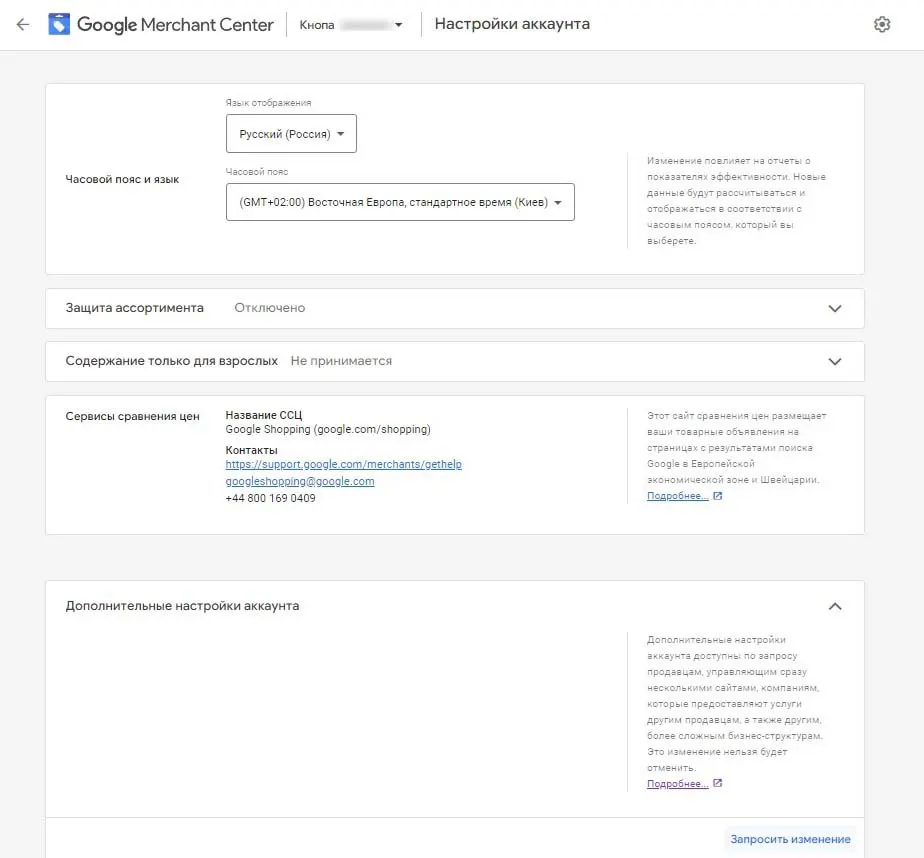Click external-link icon beside additional settings Подробнее
Image resolution: width=924 pixels, height=858 pixels.
[x=717, y=783]
